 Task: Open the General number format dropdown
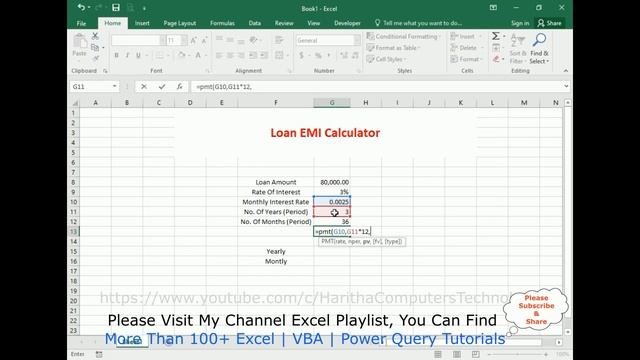357,40
